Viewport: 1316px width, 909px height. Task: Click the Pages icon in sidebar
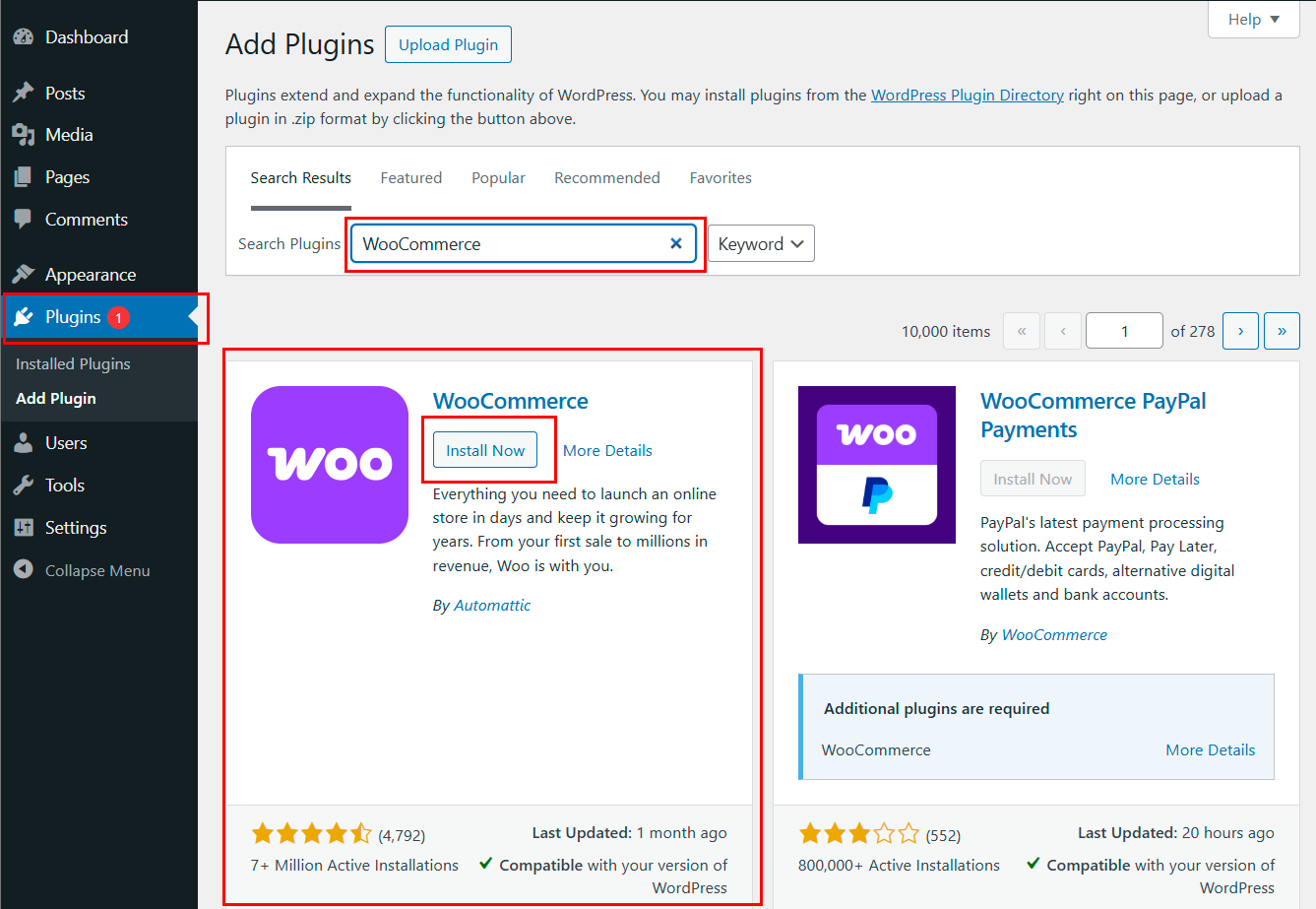[x=24, y=177]
